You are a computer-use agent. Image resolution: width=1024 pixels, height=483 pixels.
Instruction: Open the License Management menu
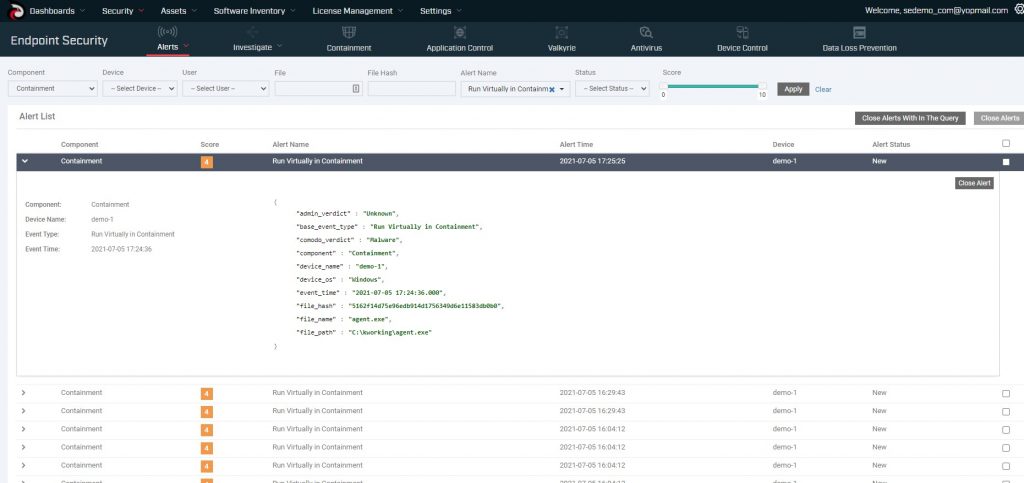point(358,10)
